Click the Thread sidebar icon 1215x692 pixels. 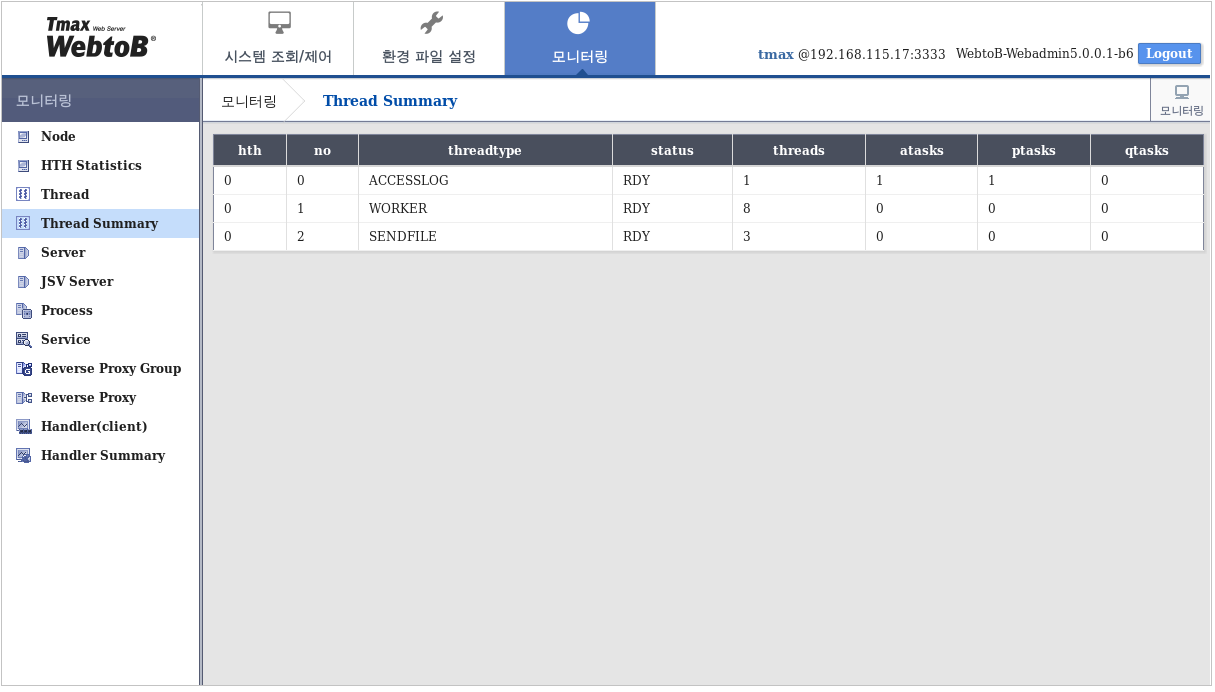pyautogui.click(x=24, y=195)
